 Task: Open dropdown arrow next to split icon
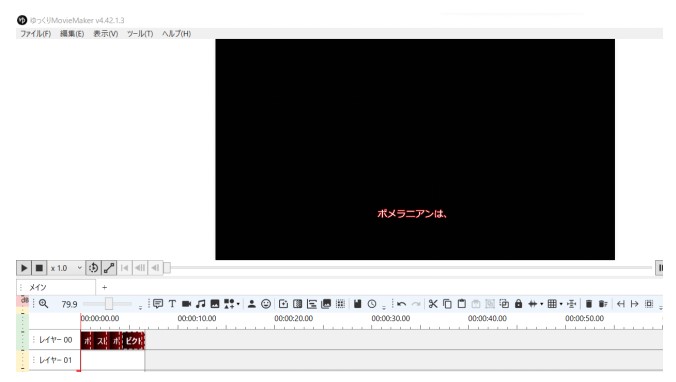[x=541, y=304]
